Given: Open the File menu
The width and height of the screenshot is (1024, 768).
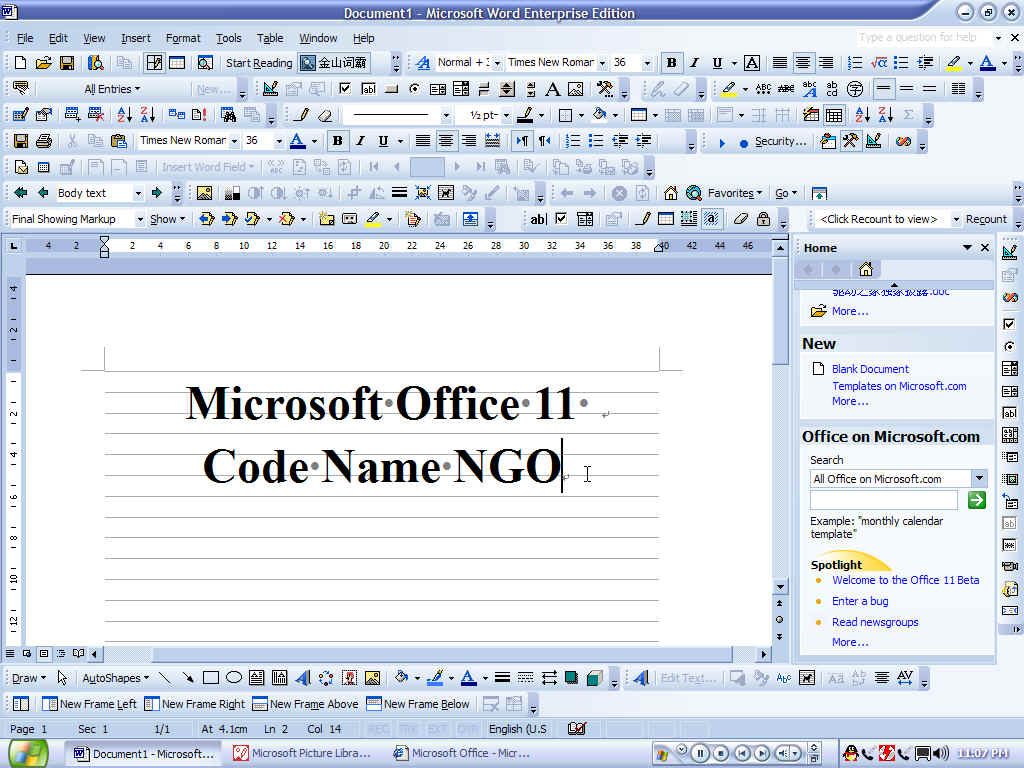Looking at the screenshot, I should point(25,38).
